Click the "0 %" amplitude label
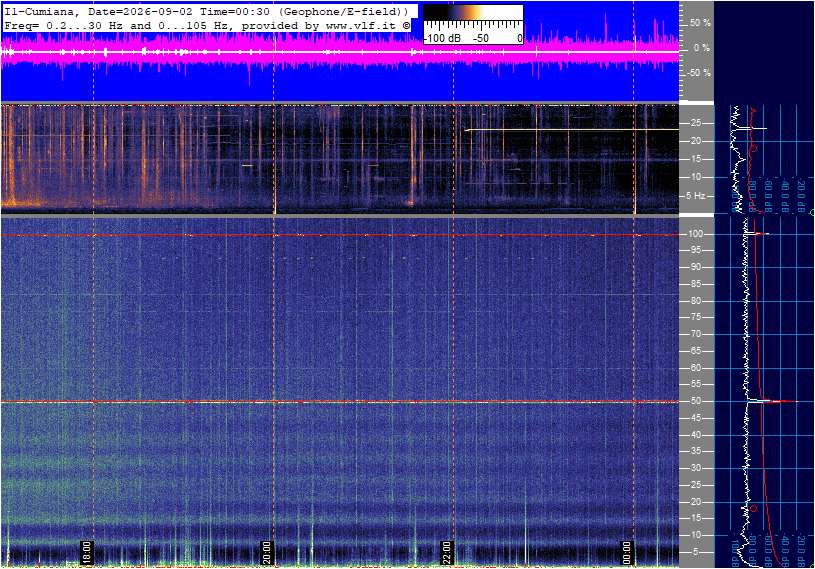815x569 pixels. point(702,48)
